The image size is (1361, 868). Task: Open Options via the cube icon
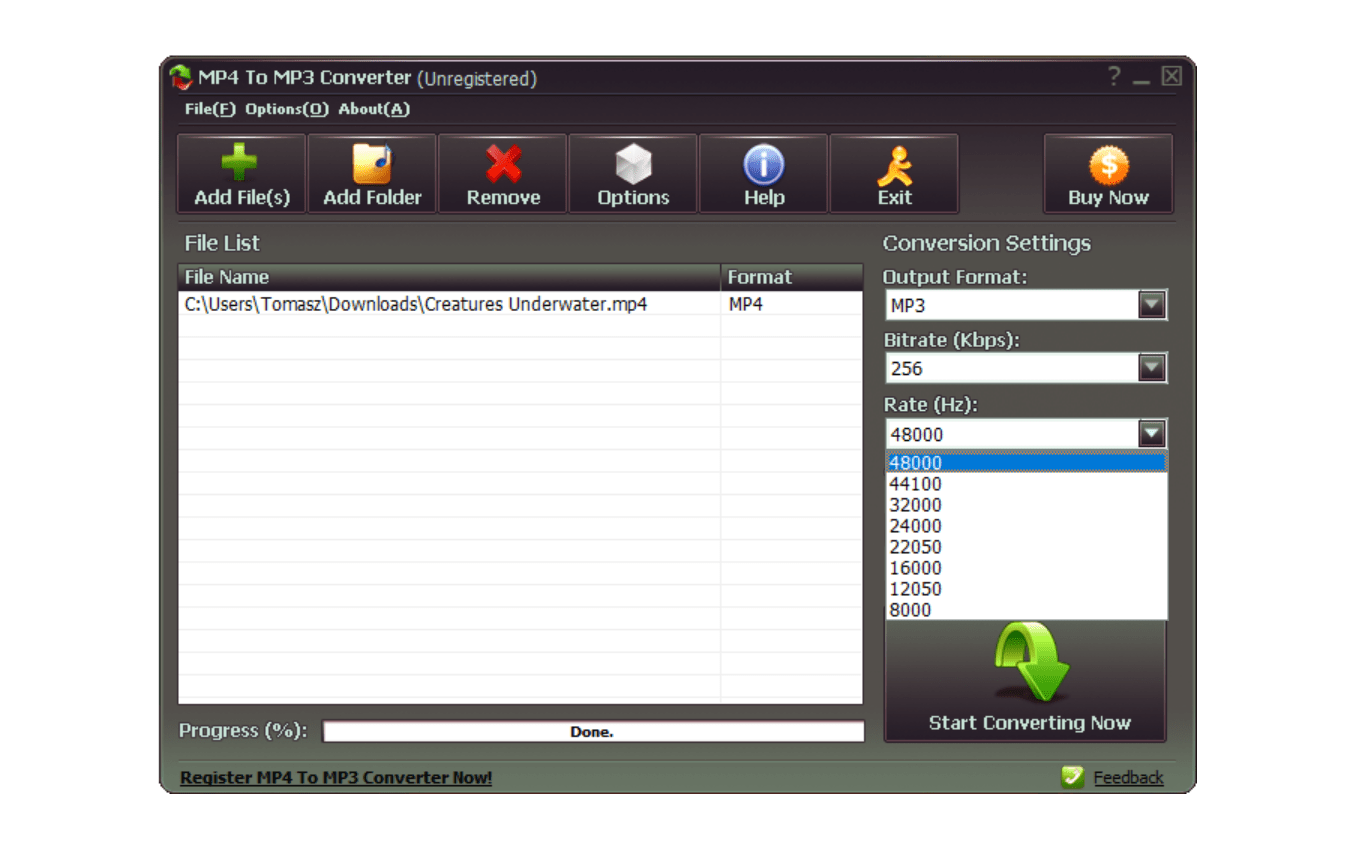[633, 163]
